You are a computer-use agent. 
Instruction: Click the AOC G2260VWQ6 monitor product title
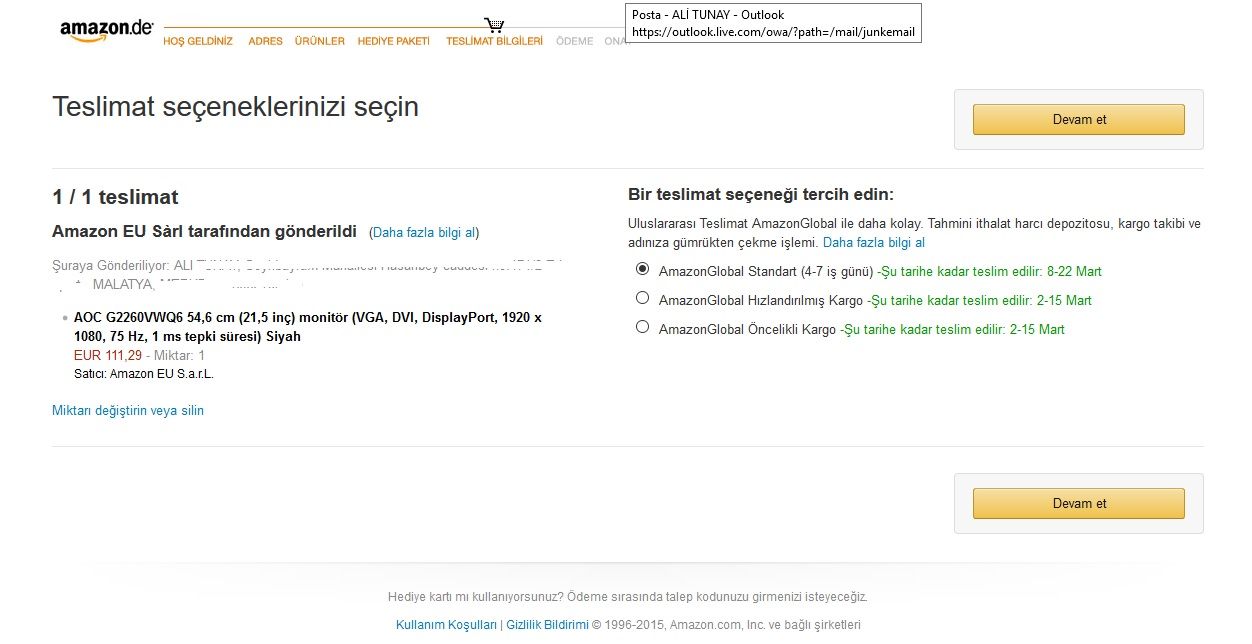click(x=308, y=327)
